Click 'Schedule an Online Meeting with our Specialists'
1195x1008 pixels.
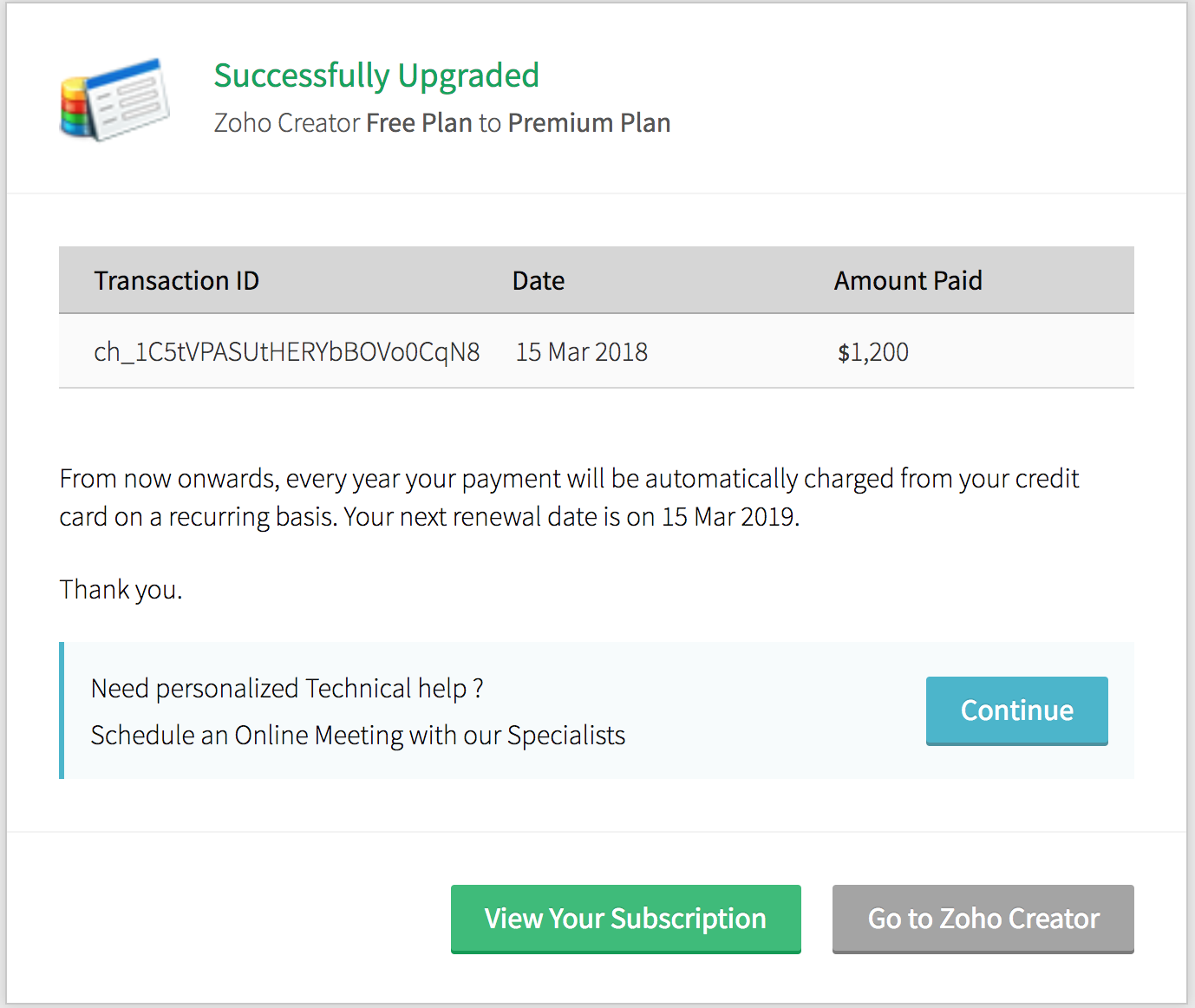coord(357,736)
